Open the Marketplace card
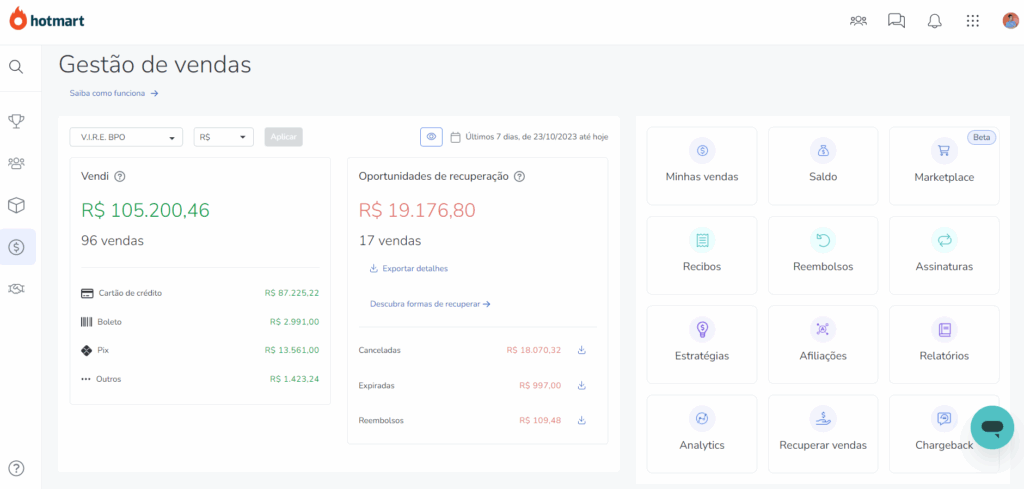The image size is (1024, 489). point(944,166)
